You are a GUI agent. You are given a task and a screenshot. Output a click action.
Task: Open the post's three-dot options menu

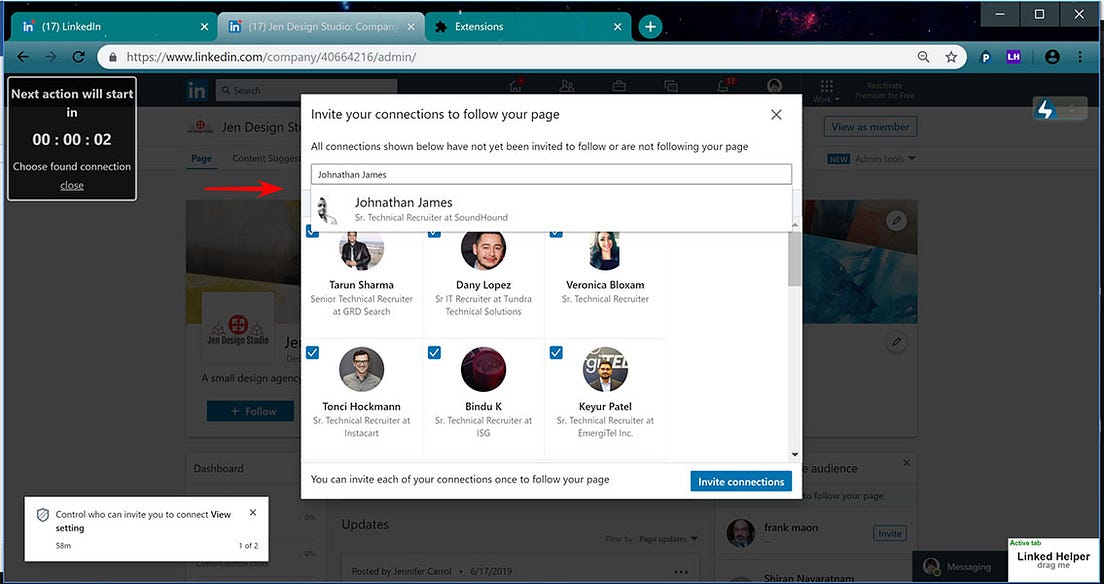[x=680, y=571]
